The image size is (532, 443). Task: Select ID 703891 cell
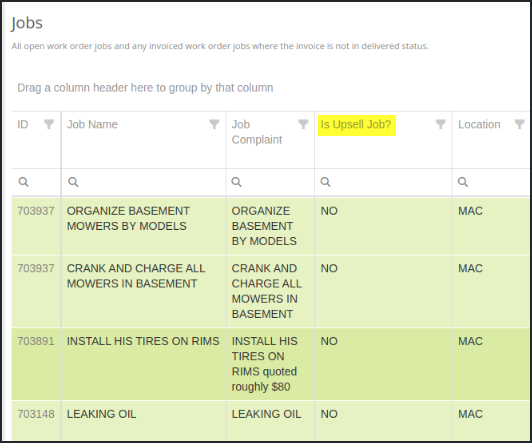click(36, 341)
